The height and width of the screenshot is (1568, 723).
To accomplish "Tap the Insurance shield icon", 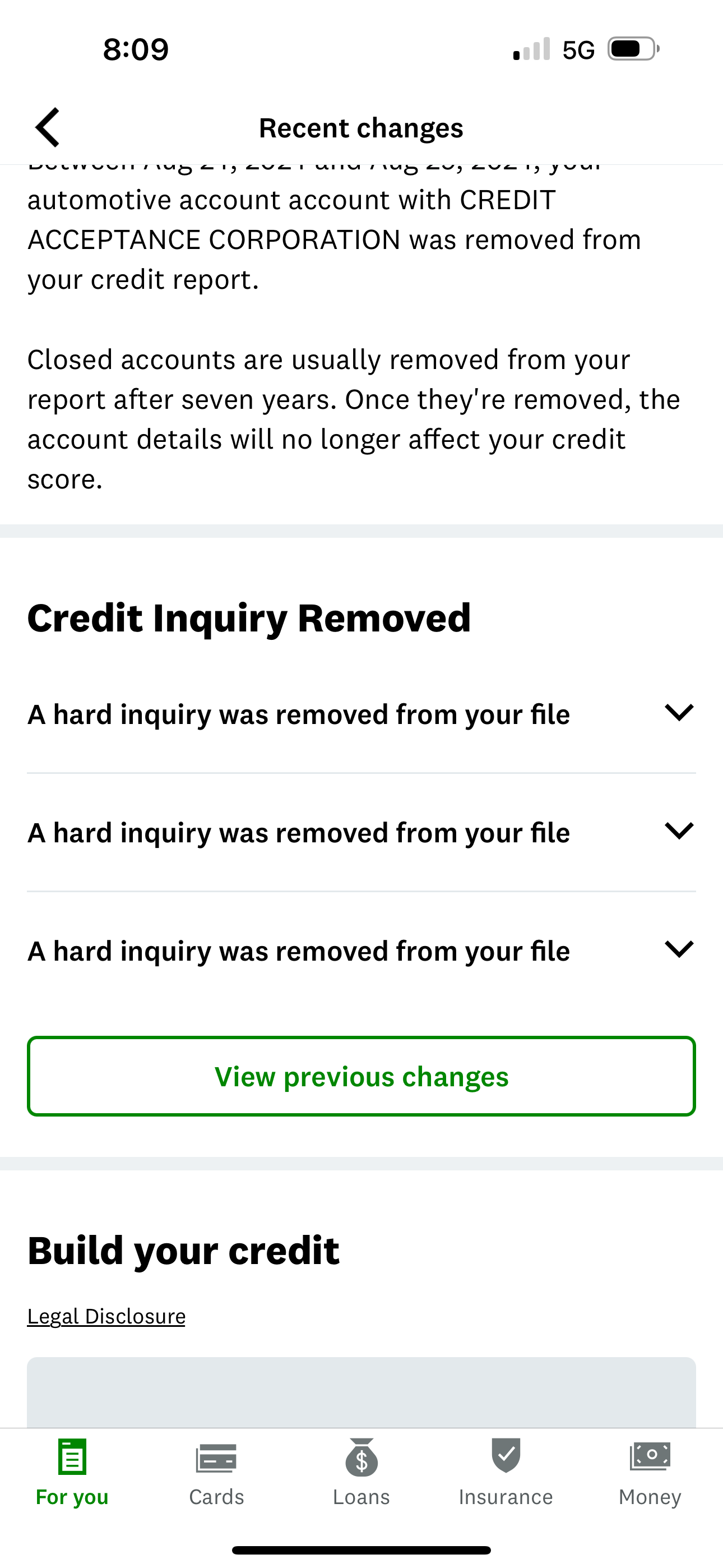I will tap(506, 1455).
